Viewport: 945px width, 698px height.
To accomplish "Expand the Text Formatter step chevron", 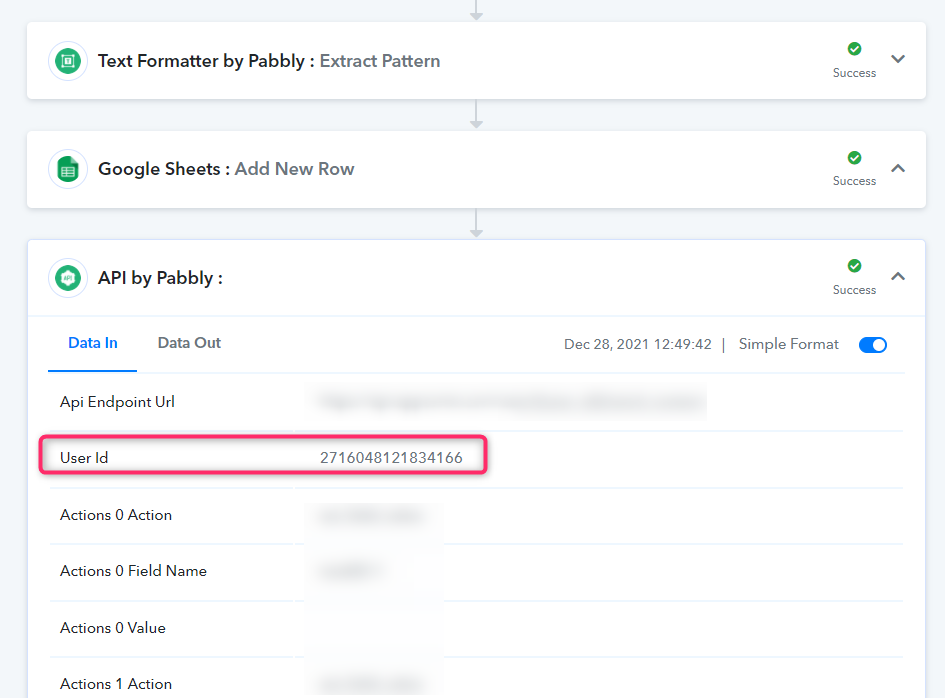I will [898, 59].
